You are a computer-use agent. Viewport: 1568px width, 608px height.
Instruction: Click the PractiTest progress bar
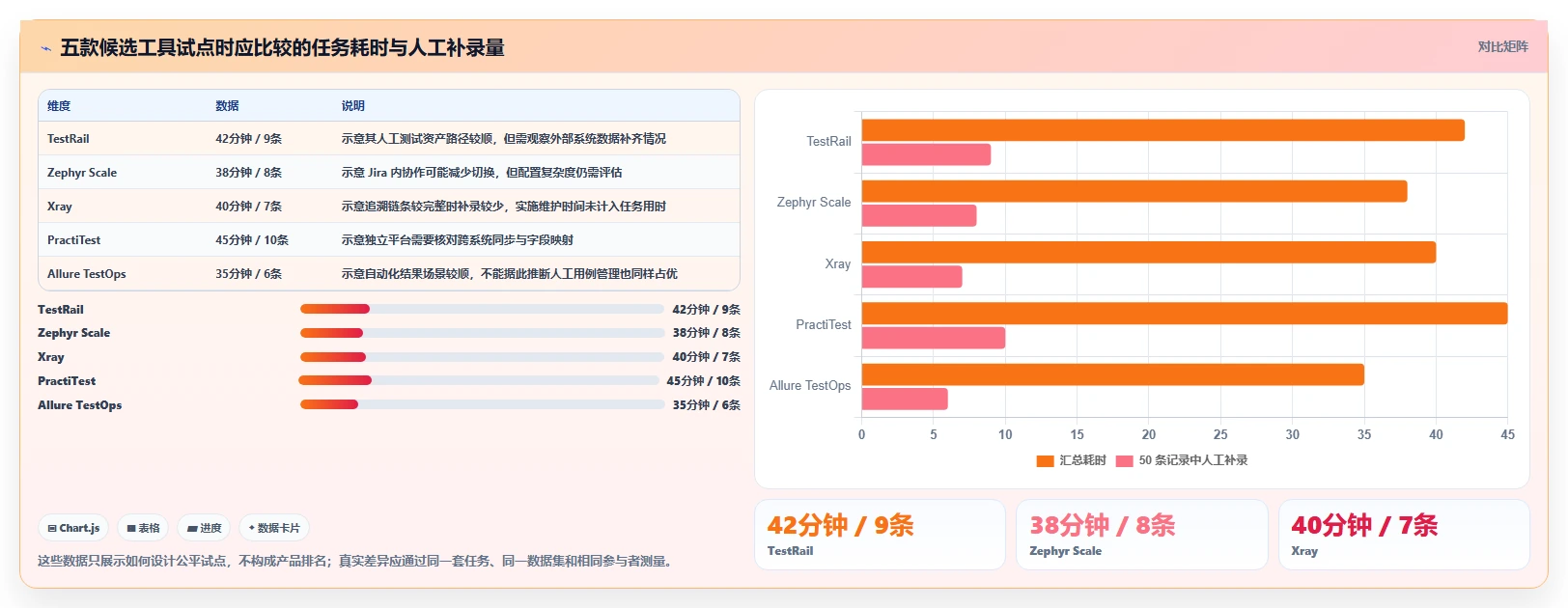(479, 380)
